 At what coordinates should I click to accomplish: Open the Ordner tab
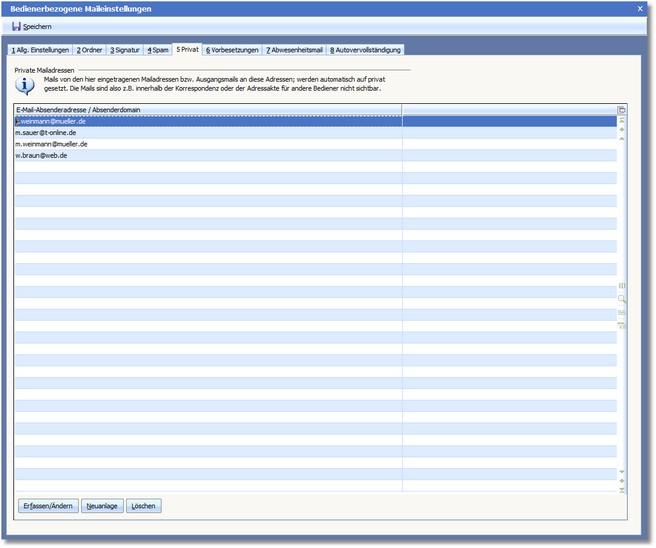pyautogui.click(x=89, y=49)
